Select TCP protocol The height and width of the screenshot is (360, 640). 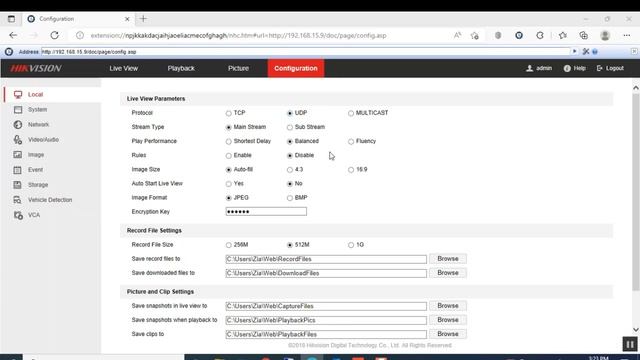(x=229, y=113)
